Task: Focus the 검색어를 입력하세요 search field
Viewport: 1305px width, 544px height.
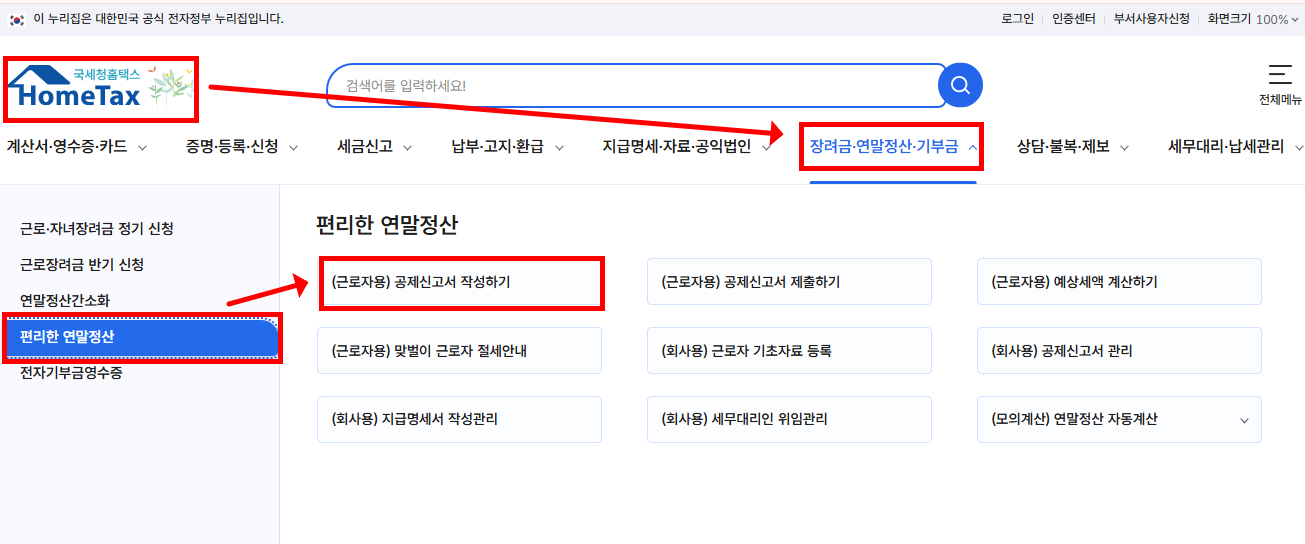Action: (x=637, y=85)
